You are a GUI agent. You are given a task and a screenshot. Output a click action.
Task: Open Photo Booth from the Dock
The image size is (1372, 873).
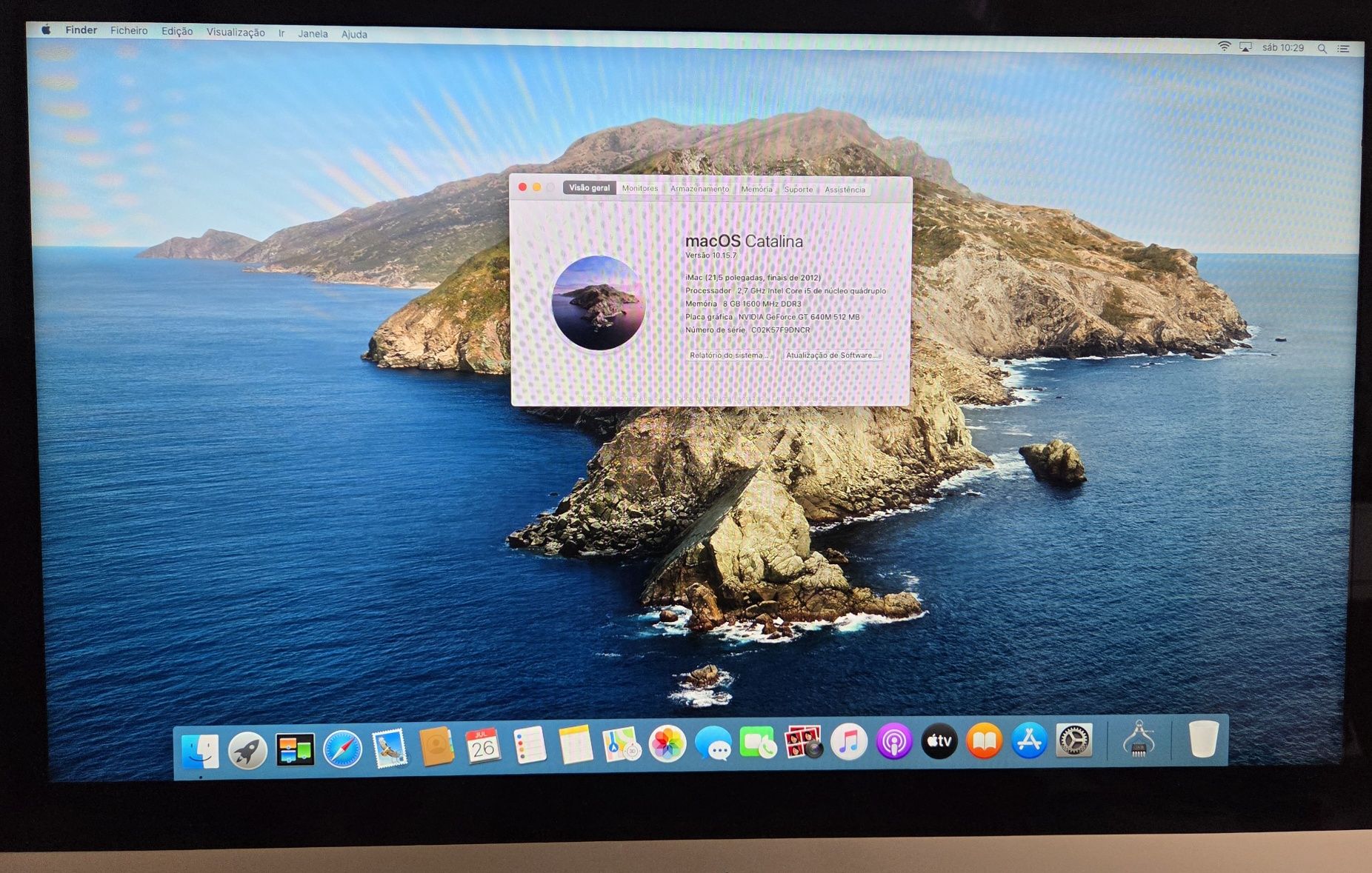pyautogui.click(x=803, y=742)
